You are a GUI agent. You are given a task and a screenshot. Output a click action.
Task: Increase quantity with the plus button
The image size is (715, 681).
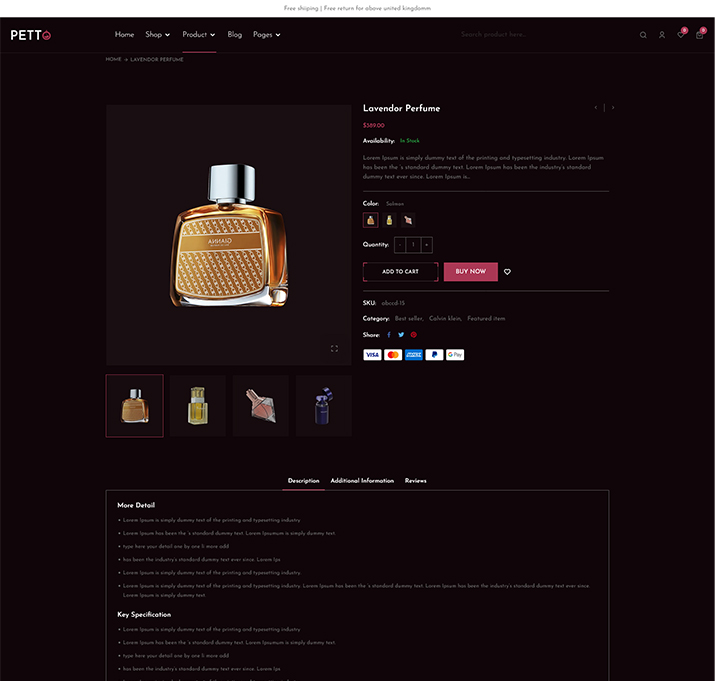click(x=427, y=245)
